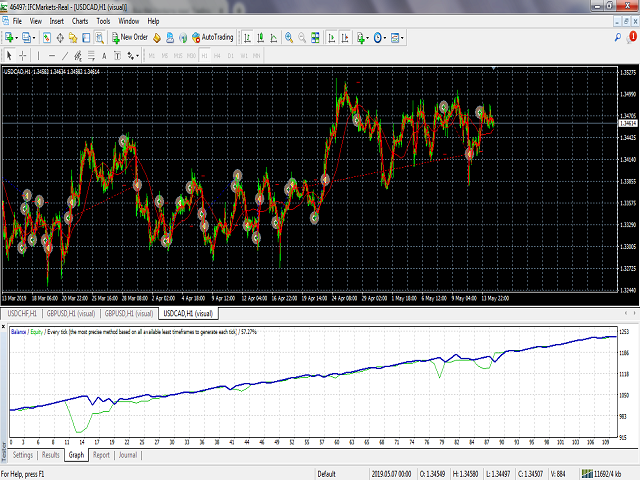Expand the templates dropdown arrow
640x480 pixels.
click(402, 38)
